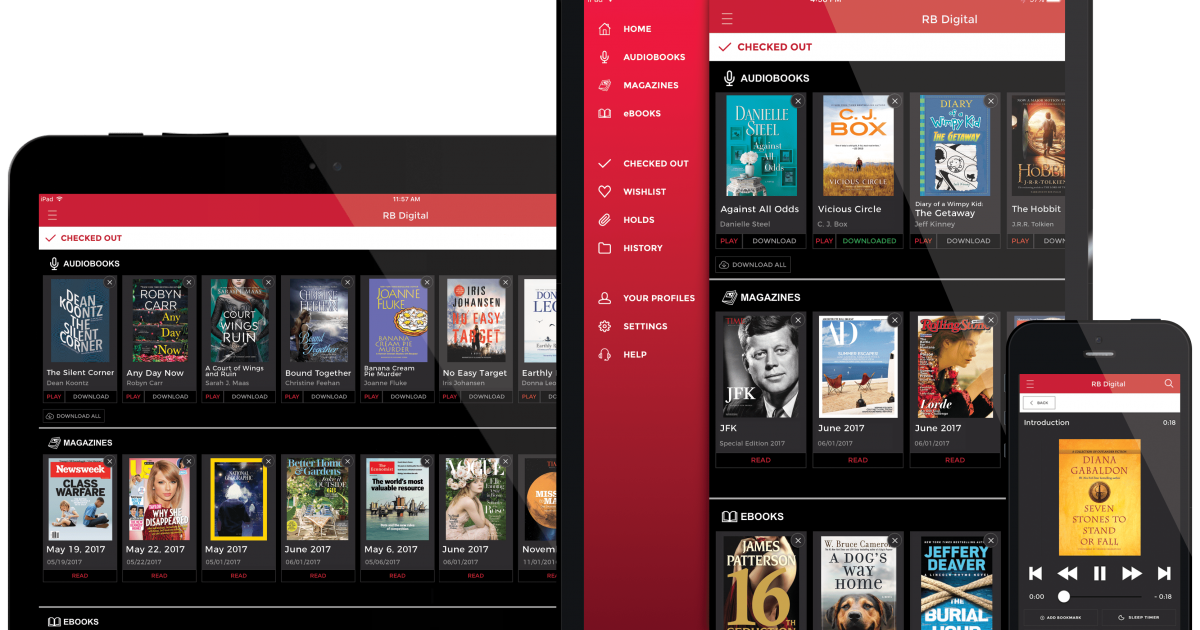This screenshot has height=630, width=1200.
Task: Open the Settings gear in the sidebar
Action: [x=604, y=326]
